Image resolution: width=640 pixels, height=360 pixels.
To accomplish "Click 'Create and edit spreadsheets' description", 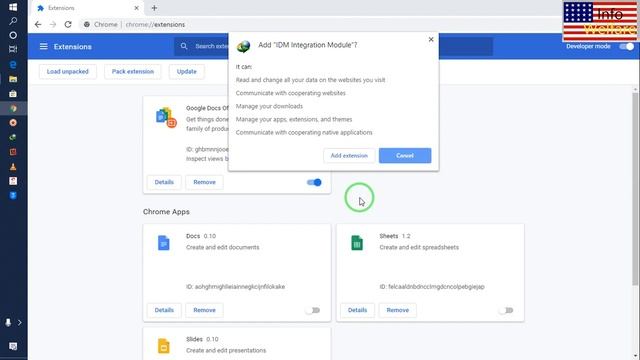I will tap(419, 247).
